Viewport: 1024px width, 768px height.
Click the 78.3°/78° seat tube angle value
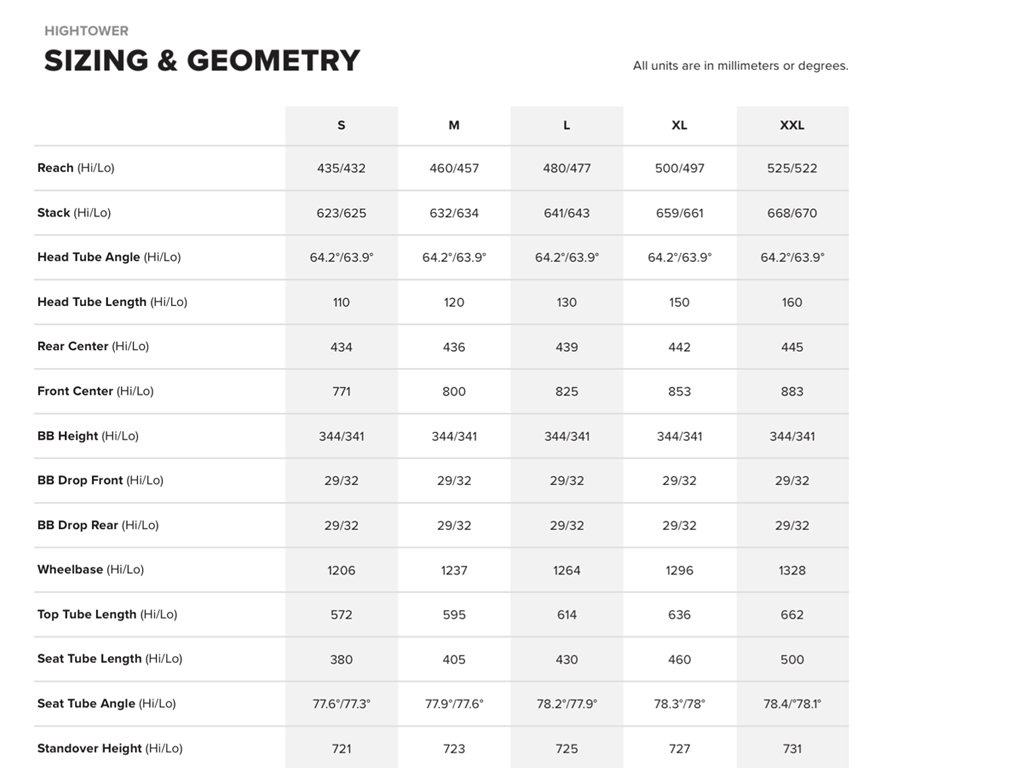pyautogui.click(x=679, y=704)
